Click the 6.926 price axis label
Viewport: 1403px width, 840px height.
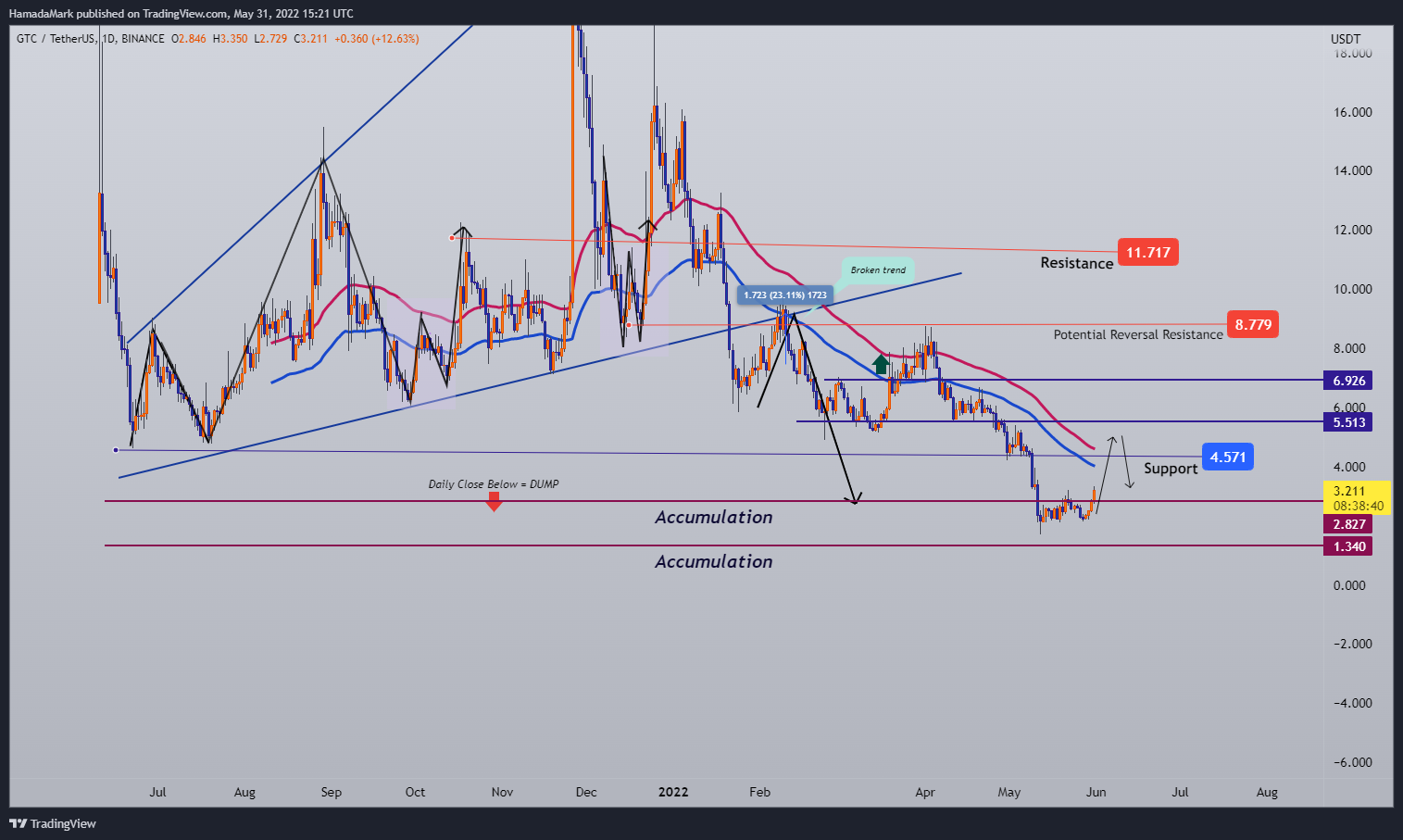tap(1348, 381)
